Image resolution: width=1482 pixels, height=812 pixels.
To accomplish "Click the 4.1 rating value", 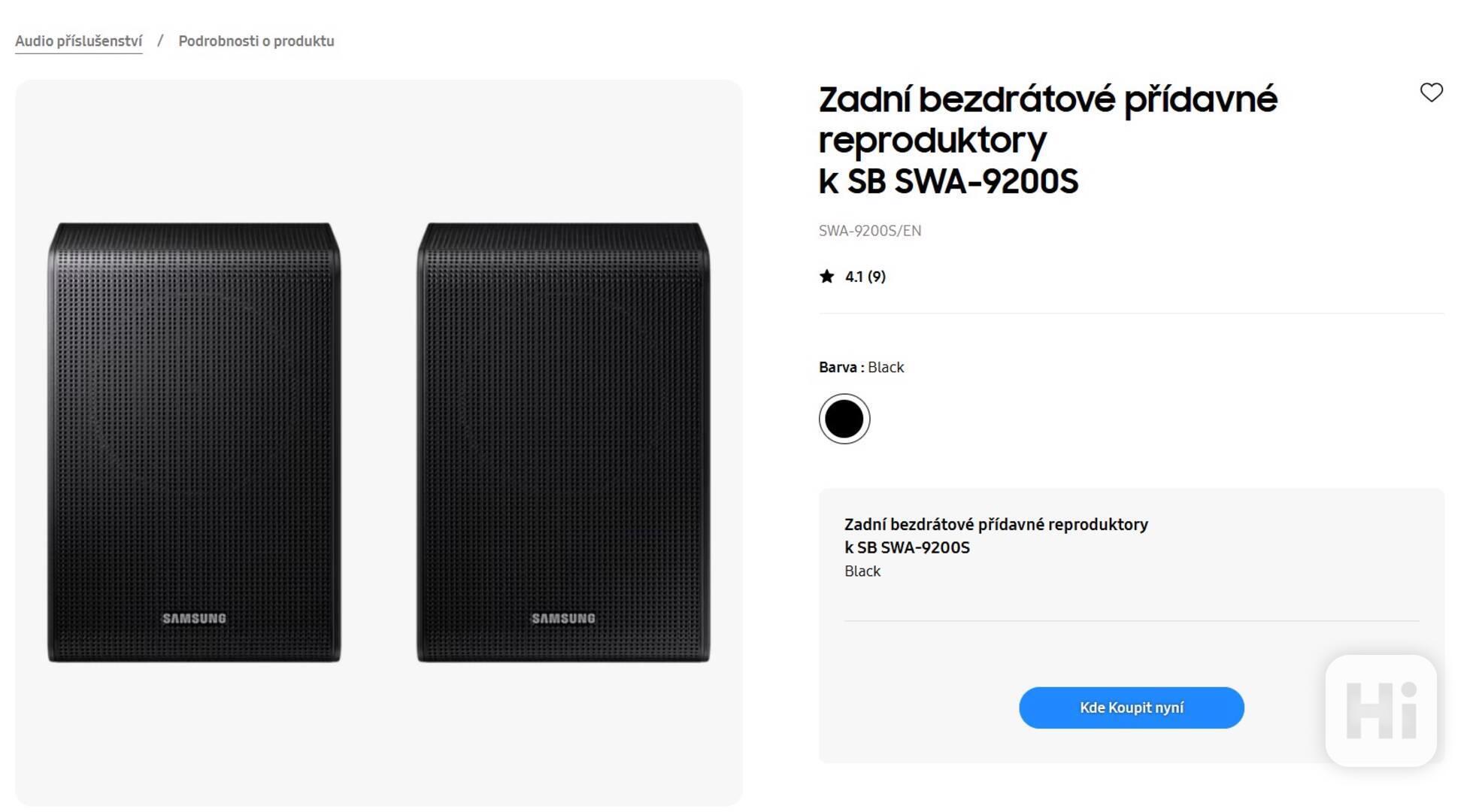I will click(854, 277).
